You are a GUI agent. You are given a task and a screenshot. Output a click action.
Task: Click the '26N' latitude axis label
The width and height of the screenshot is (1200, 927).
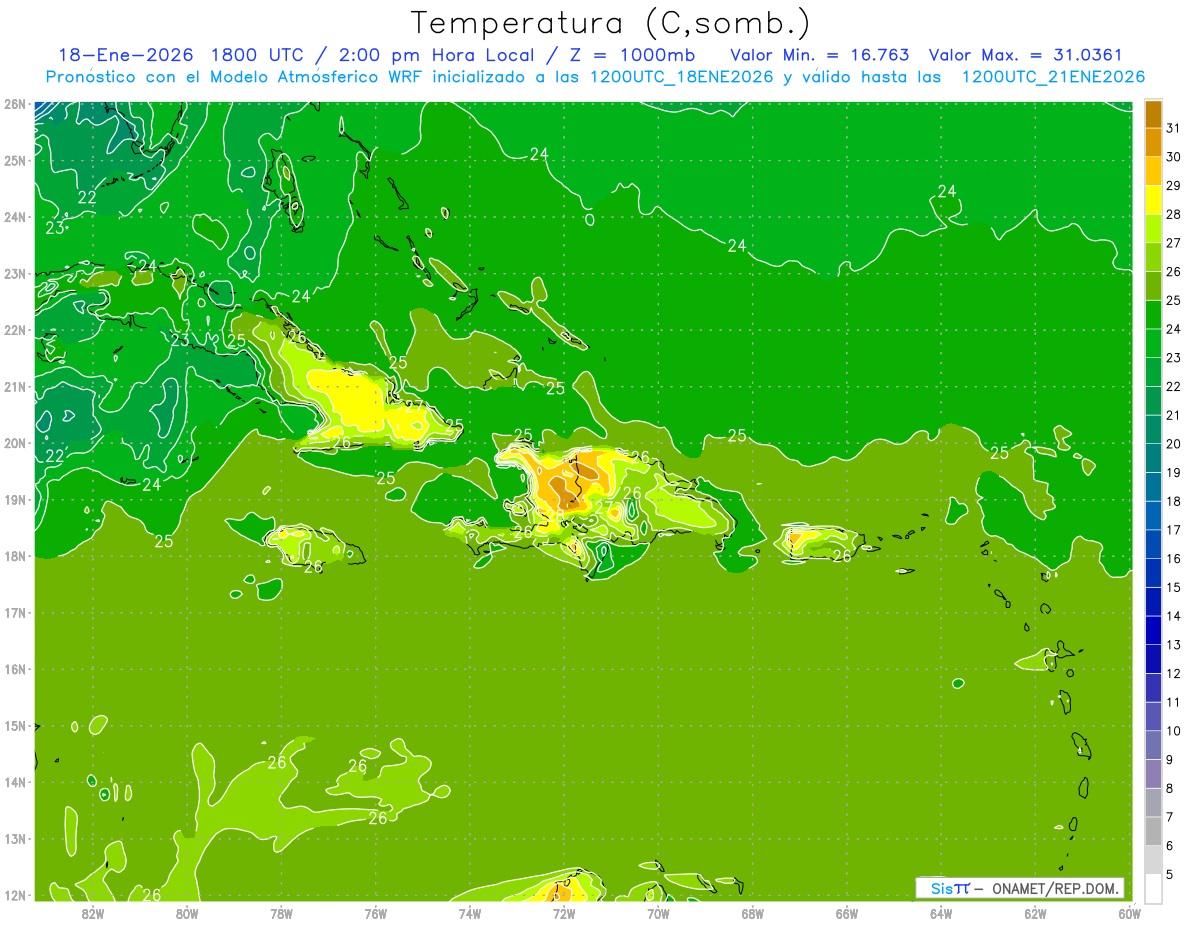[x=15, y=104]
